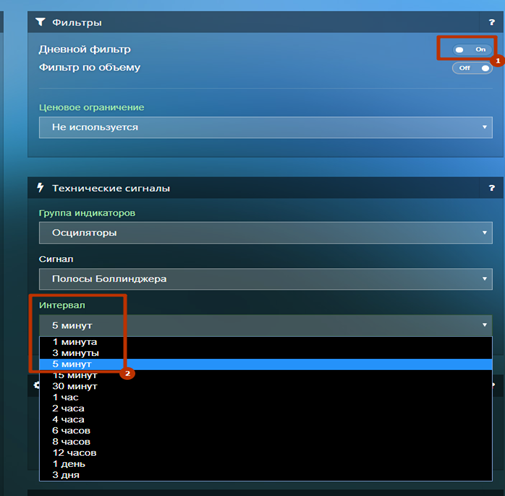Toggle the Дневной фильтр switch

(472, 50)
